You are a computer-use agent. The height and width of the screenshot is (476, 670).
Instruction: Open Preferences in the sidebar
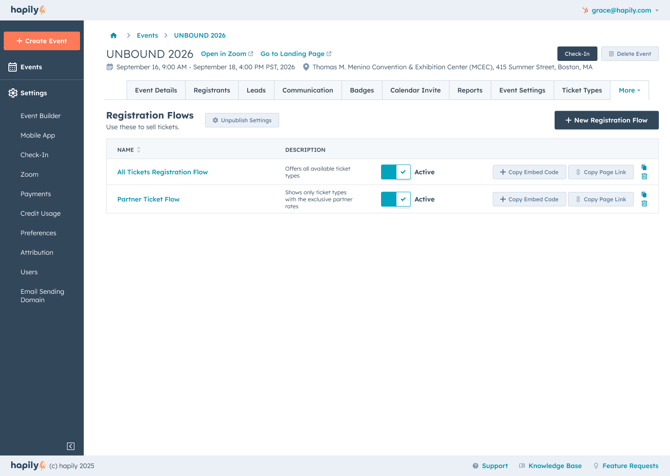[x=38, y=233]
